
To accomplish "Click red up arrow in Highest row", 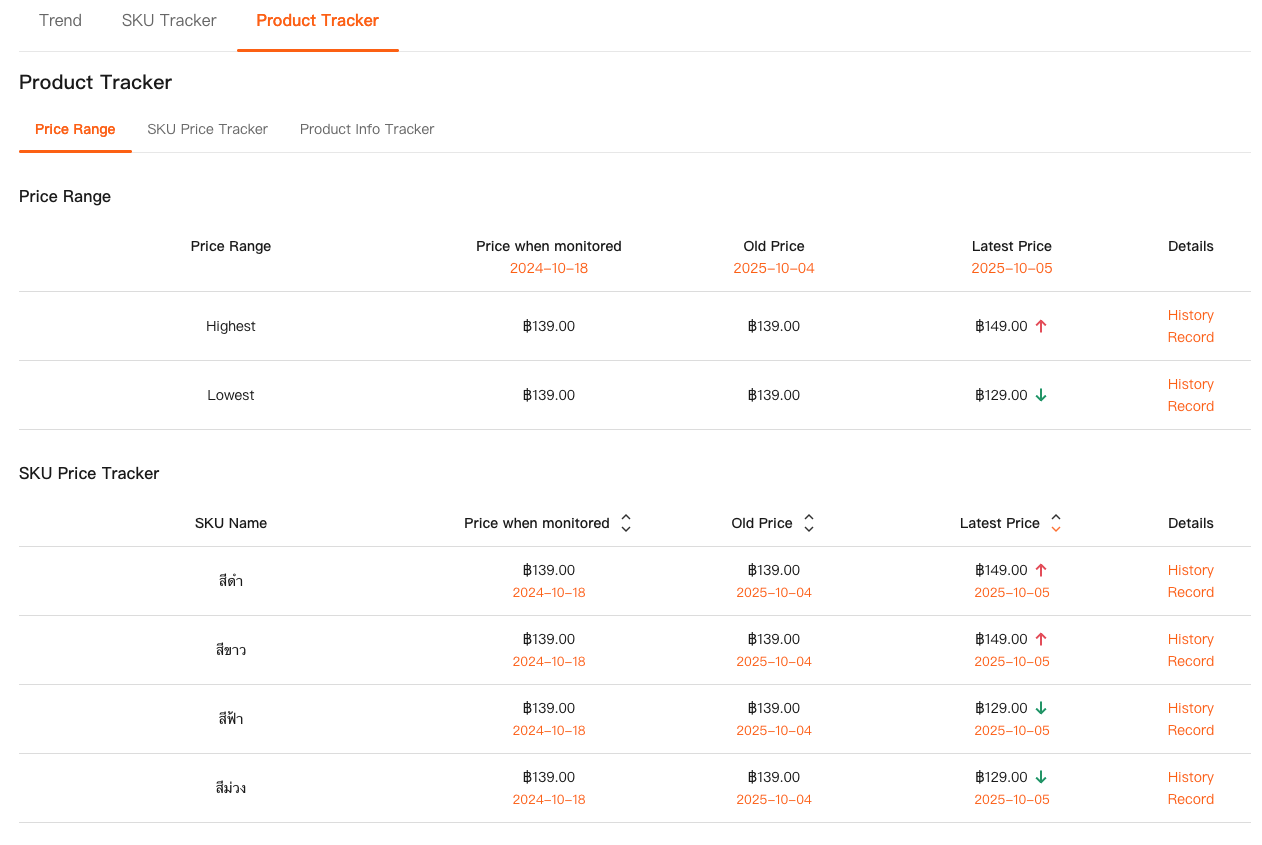I will [1040, 326].
